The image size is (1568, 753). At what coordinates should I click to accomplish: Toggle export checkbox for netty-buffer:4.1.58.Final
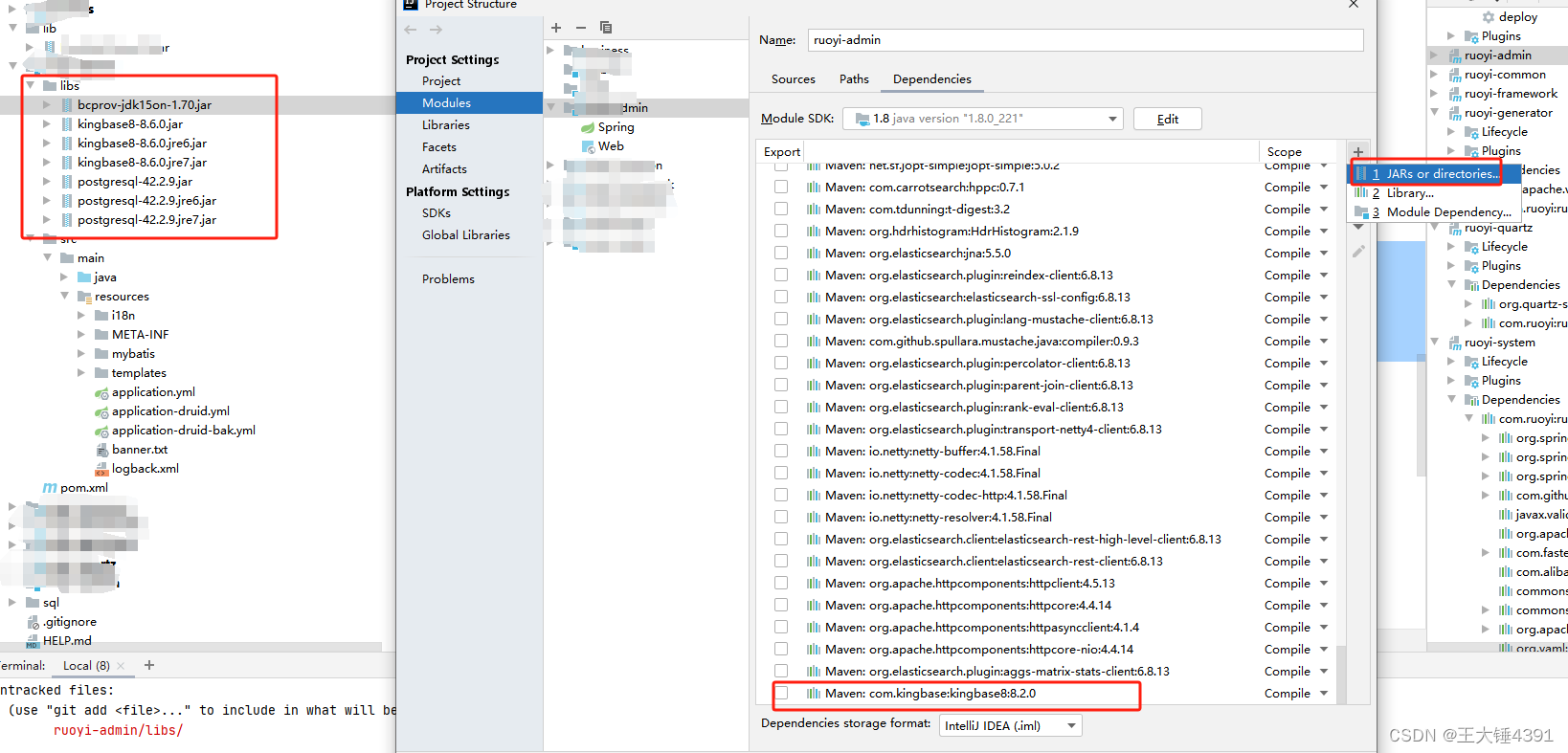(x=781, y=452)
